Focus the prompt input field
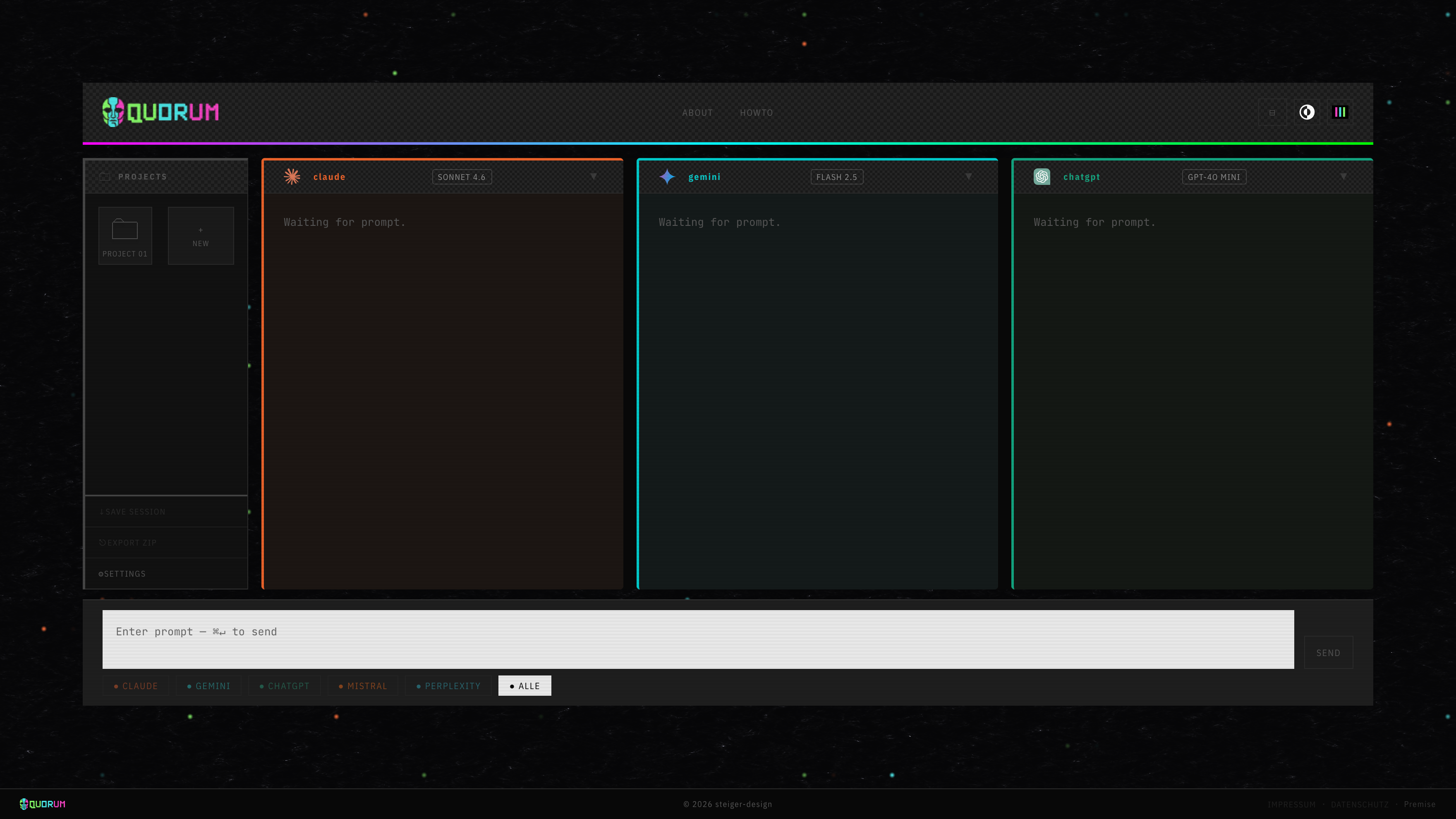Screen dimensions: 1456x819 pyautogui.click(x=698, y=639)
